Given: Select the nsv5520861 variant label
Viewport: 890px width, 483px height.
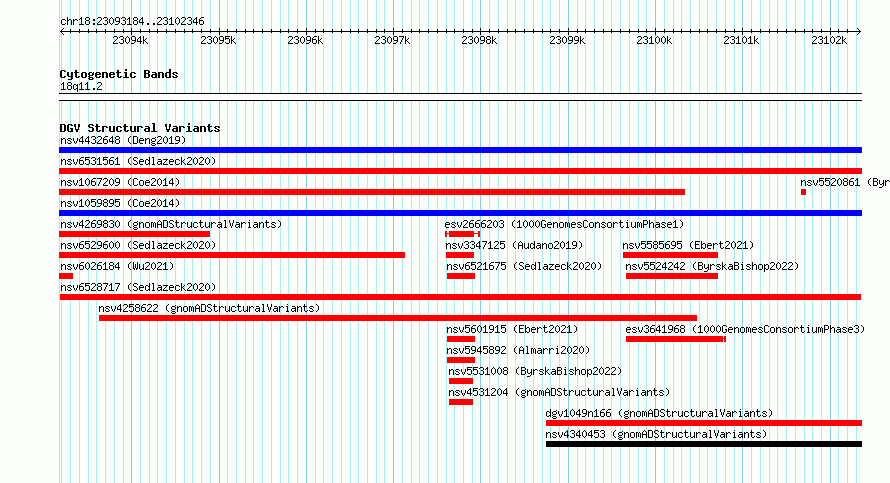Looking at the screenshot, I should [x=845, y=182].
